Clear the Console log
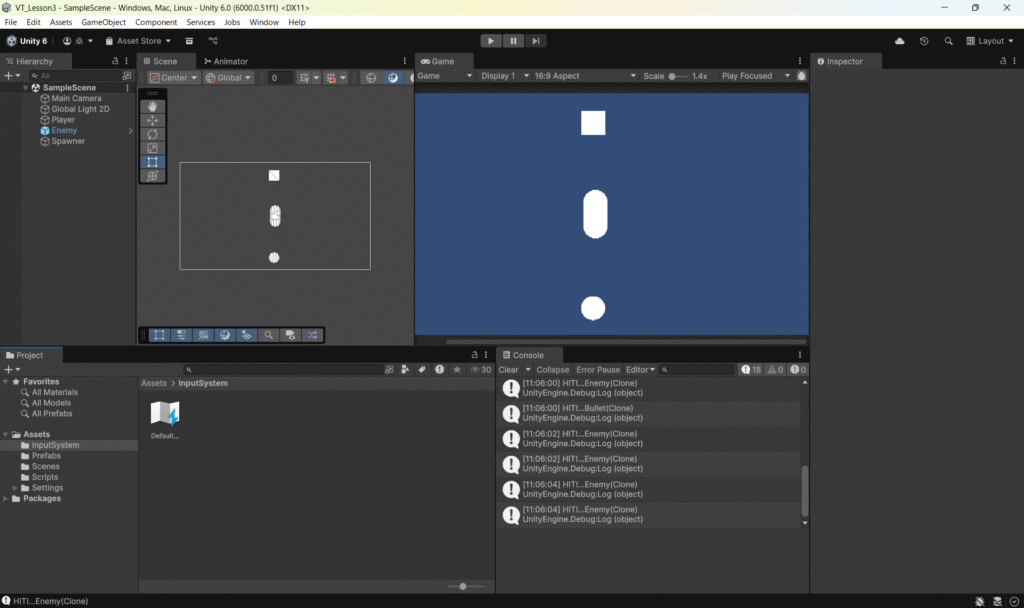The width and height of the screenshot is (1024, 608). 508,370
